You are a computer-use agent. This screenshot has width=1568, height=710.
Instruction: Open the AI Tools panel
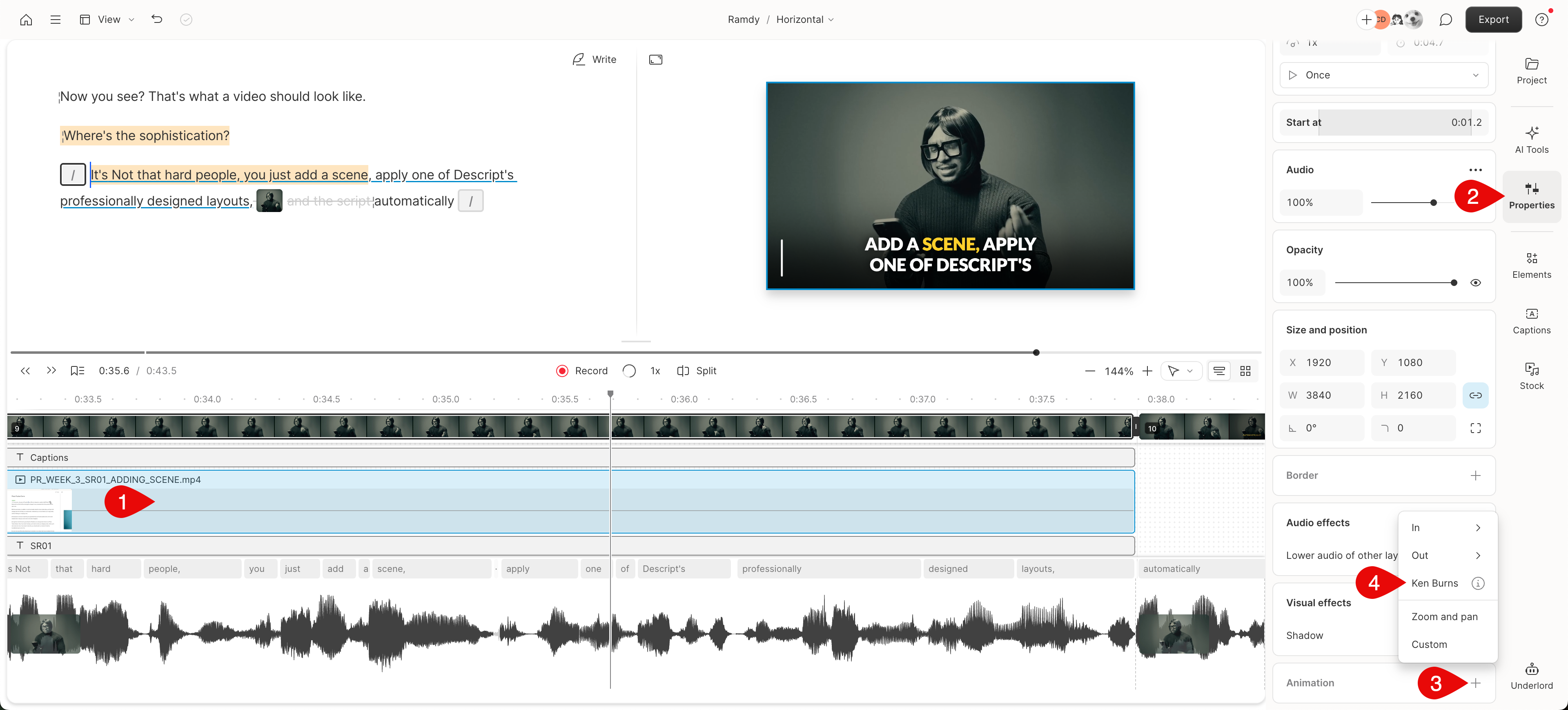coord(1532,139)
